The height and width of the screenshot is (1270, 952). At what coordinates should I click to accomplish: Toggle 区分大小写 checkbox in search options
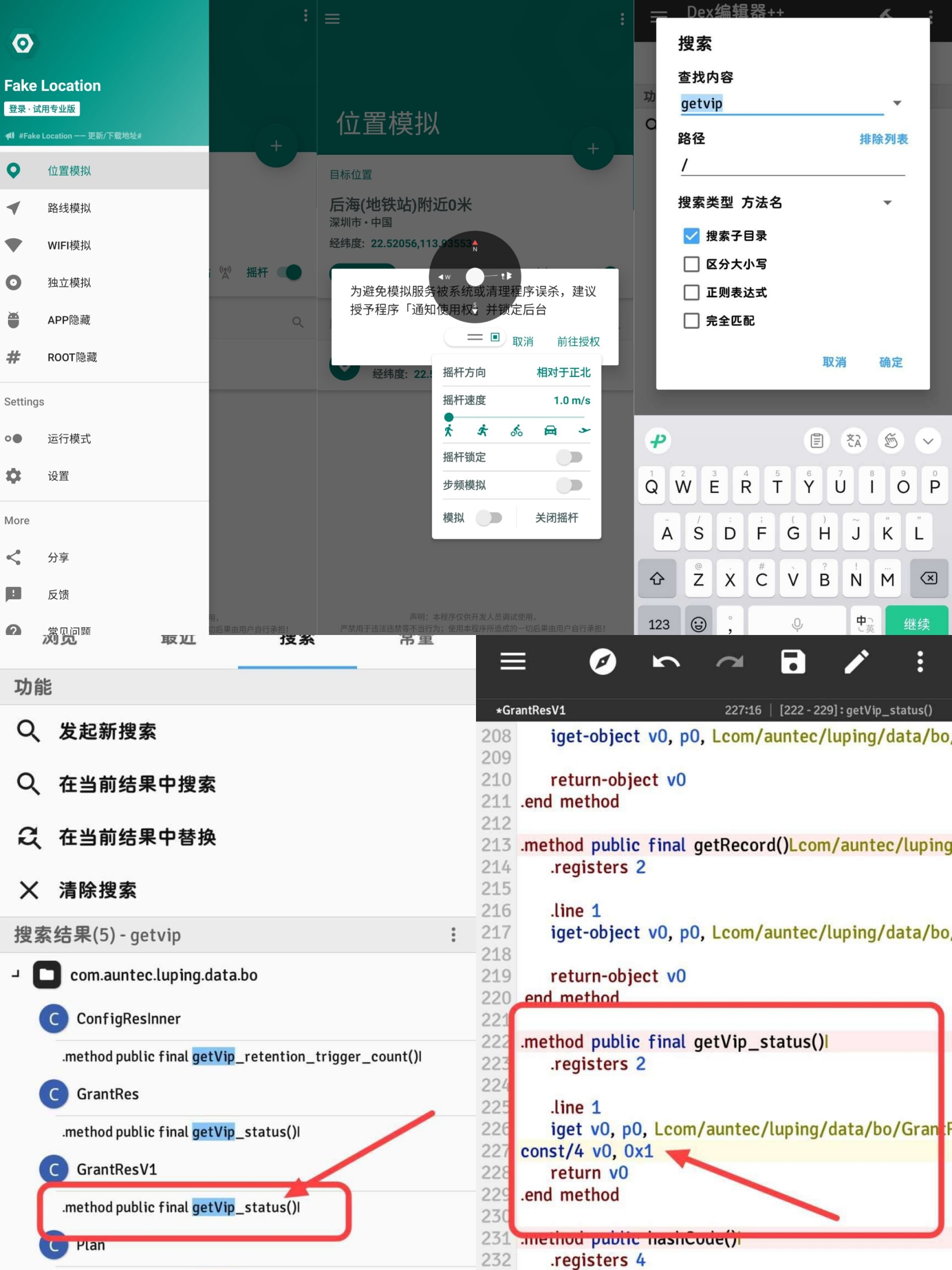(x=691, y=264)
